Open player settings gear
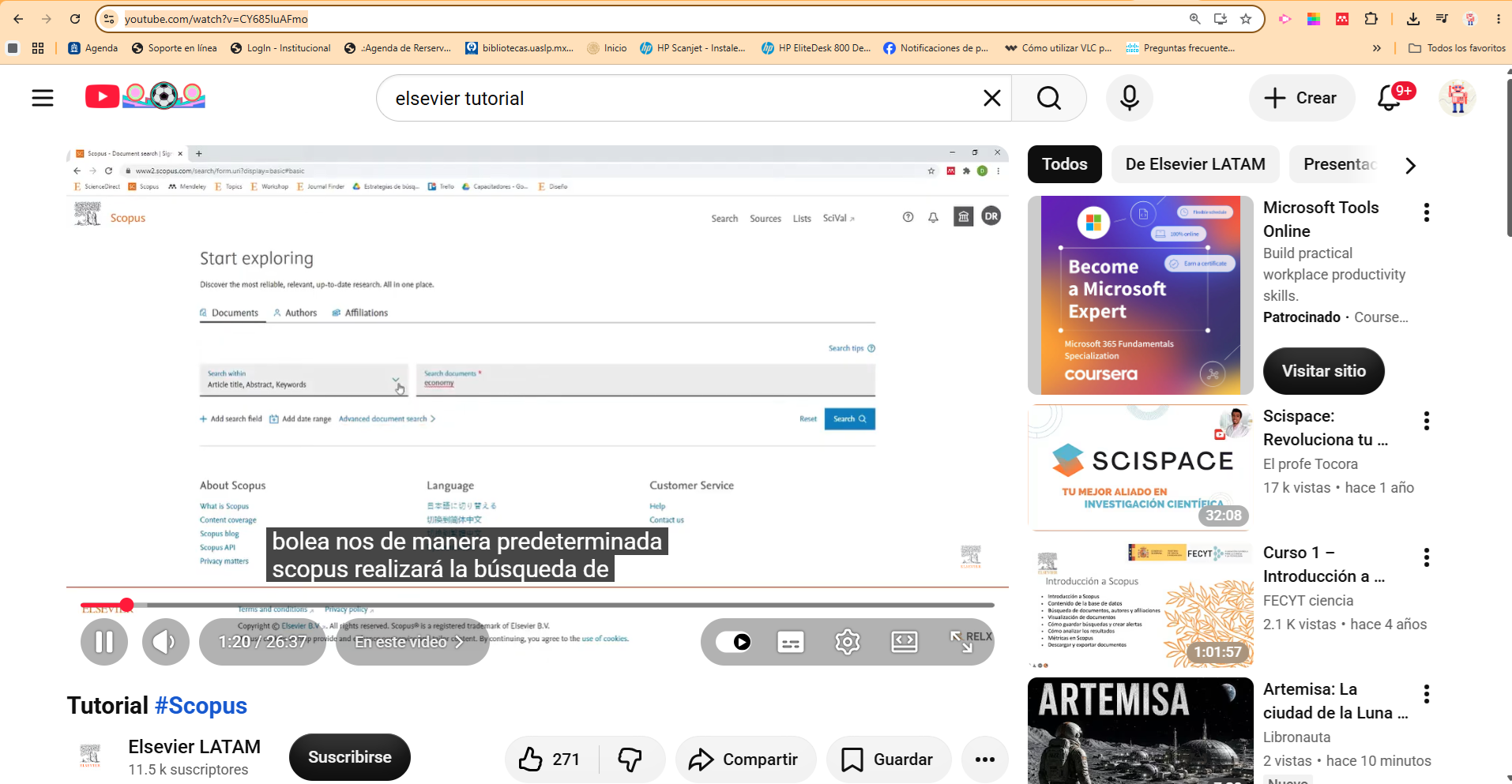 848,642
